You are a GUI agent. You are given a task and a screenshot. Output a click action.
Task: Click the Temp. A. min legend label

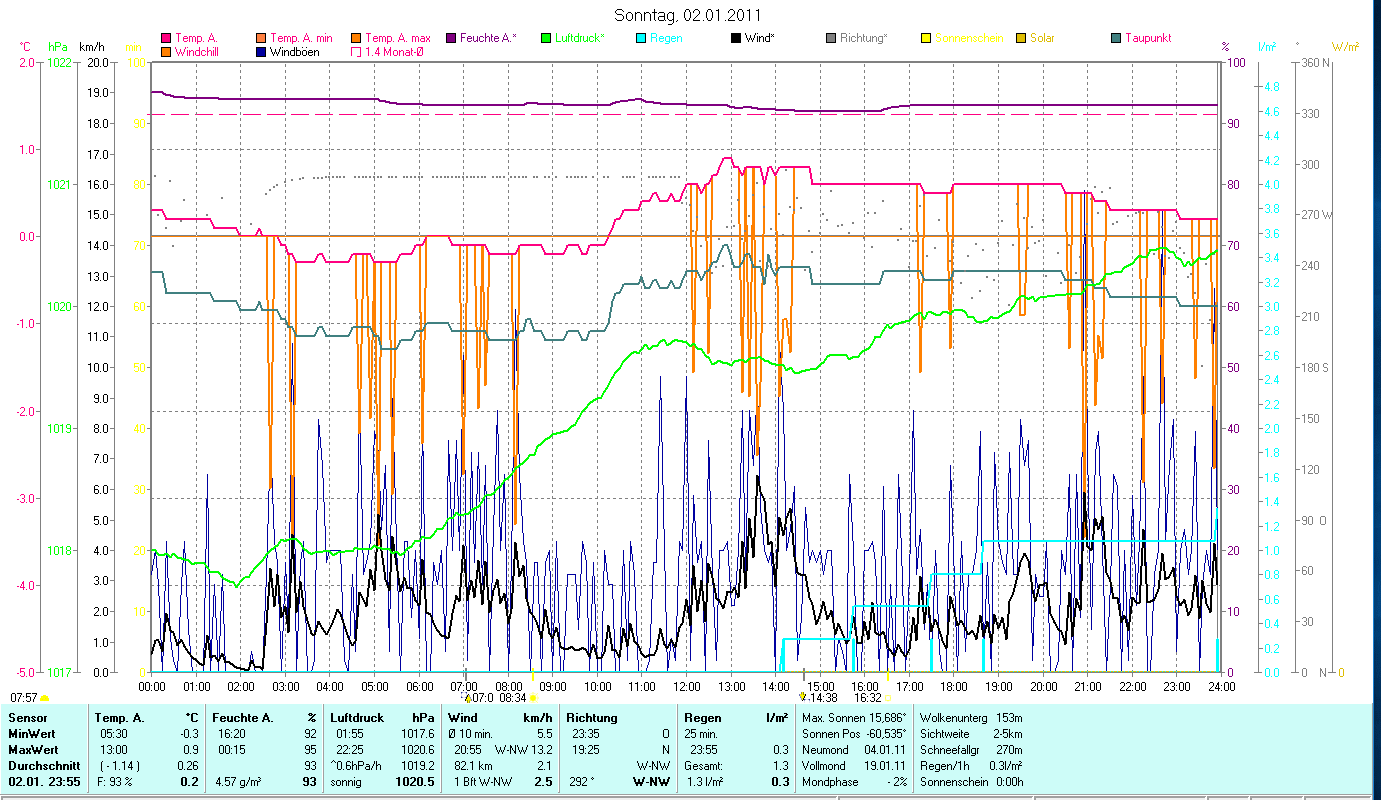point(302,39)
